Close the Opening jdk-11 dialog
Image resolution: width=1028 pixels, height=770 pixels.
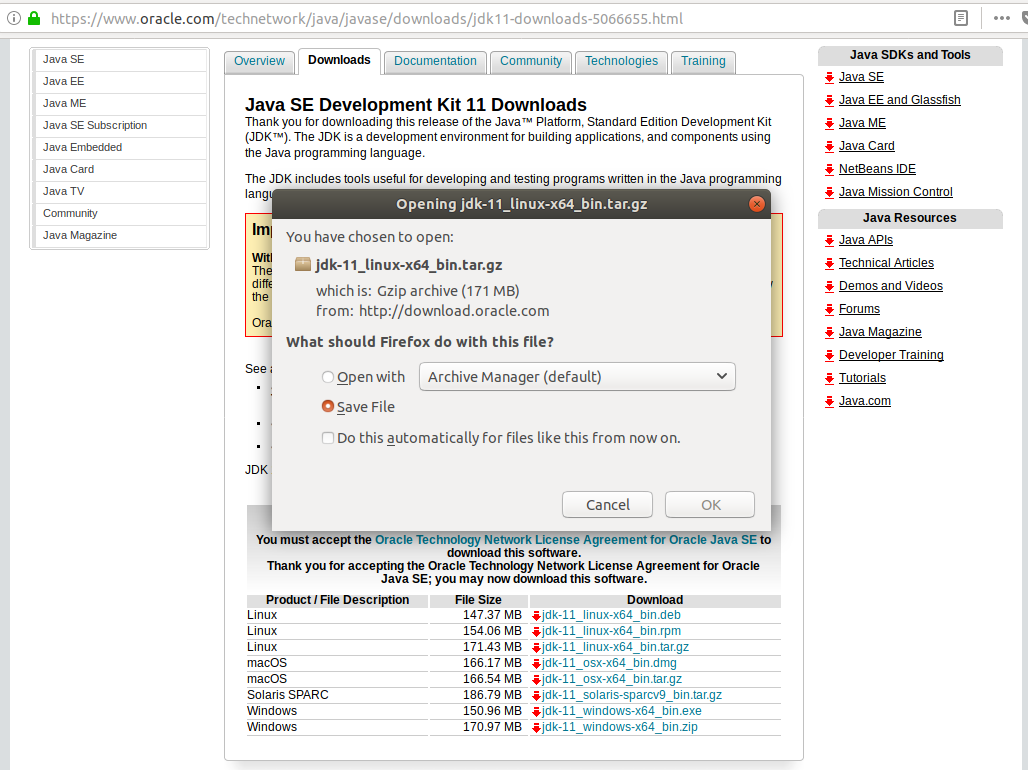click(757, 204)
